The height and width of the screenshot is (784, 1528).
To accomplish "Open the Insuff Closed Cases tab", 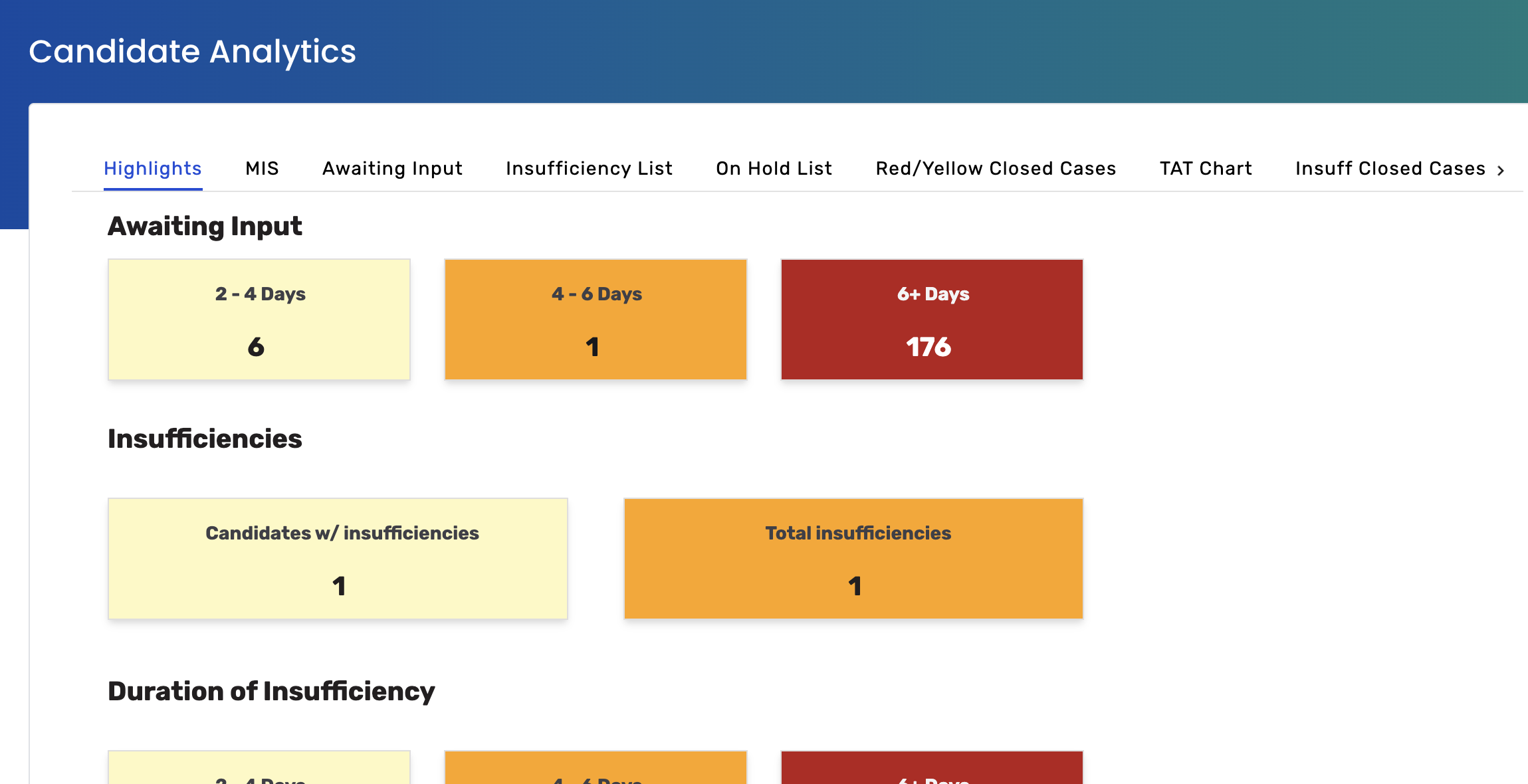I will (x=1390, y=169).
